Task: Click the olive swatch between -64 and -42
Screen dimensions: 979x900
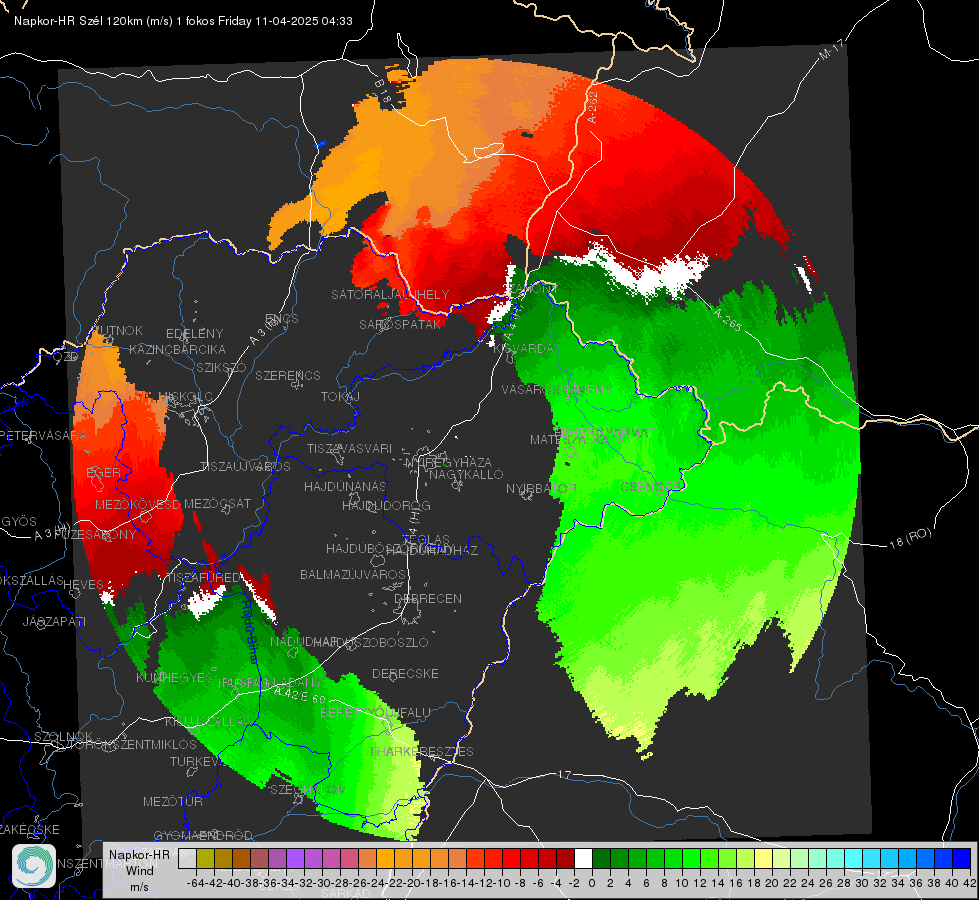Action: coord(205,858)
